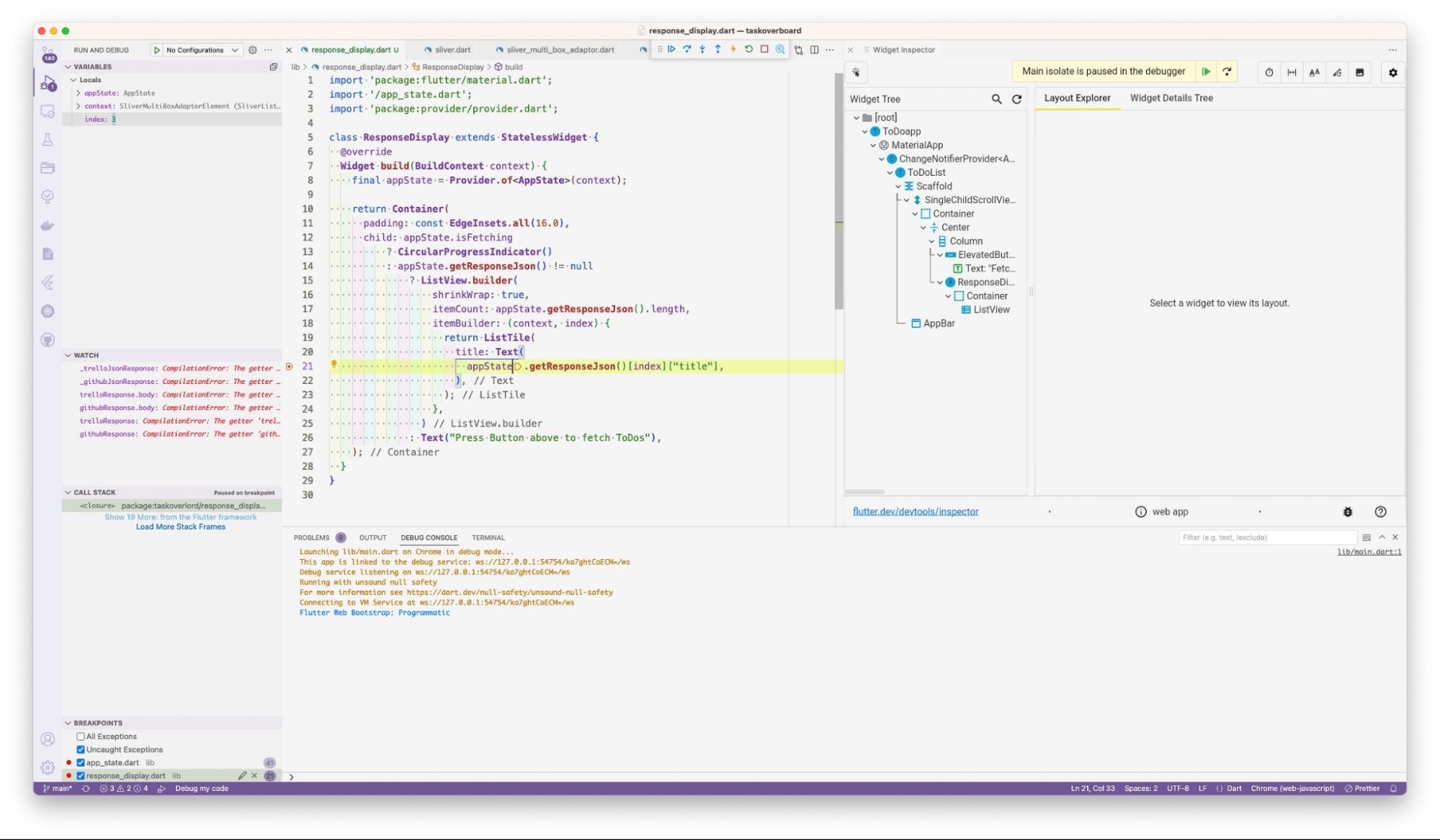1440x840 pixels.
Task: Stop debugging with the red square icon
Action: pyautogui.click(x=764, y=49)
